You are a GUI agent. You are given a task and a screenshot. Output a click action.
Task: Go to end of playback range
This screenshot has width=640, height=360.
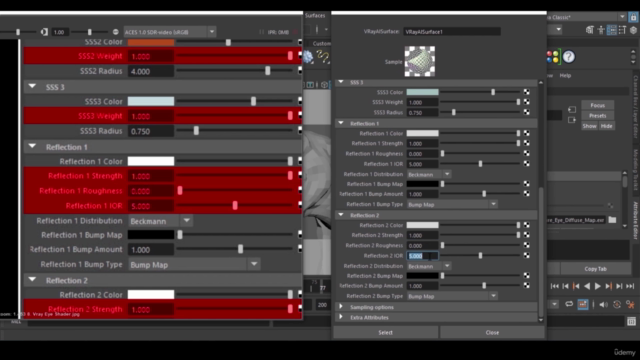pyautogui.click(x=630, y=286)
